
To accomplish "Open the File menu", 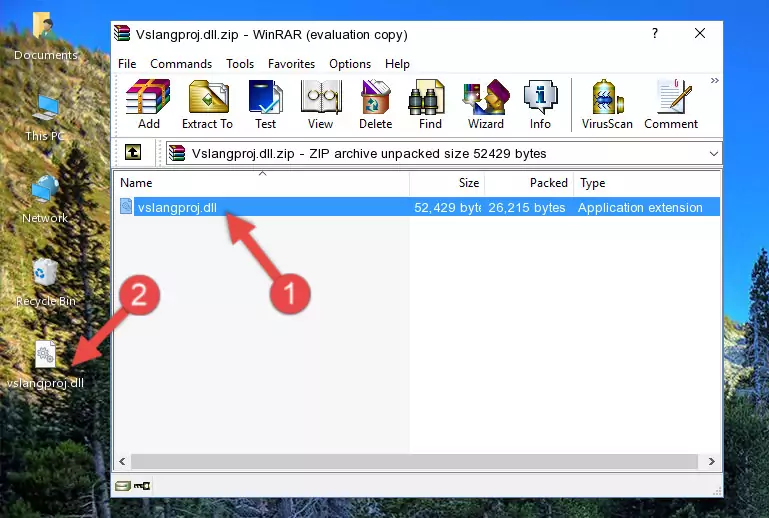I will (x=127, y=64).
